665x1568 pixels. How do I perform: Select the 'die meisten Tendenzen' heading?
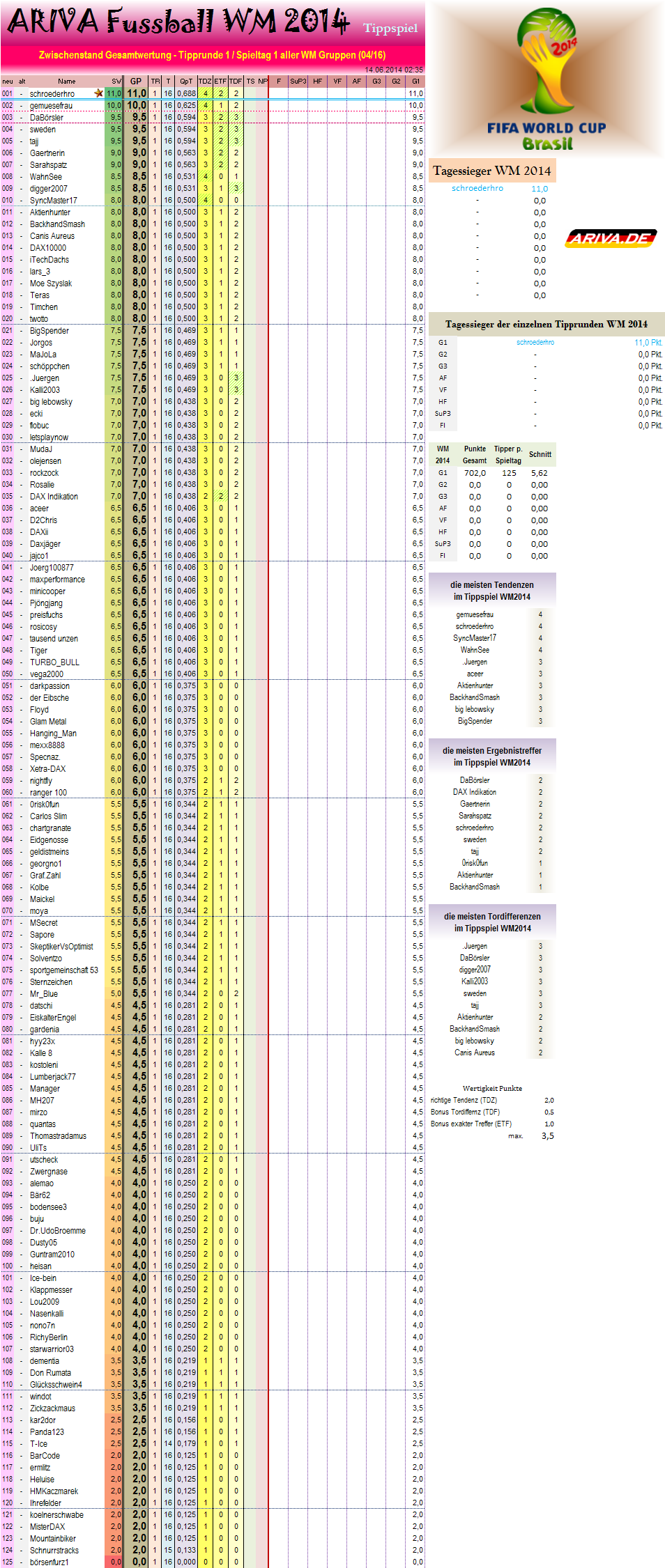click(x=492, y=591)
